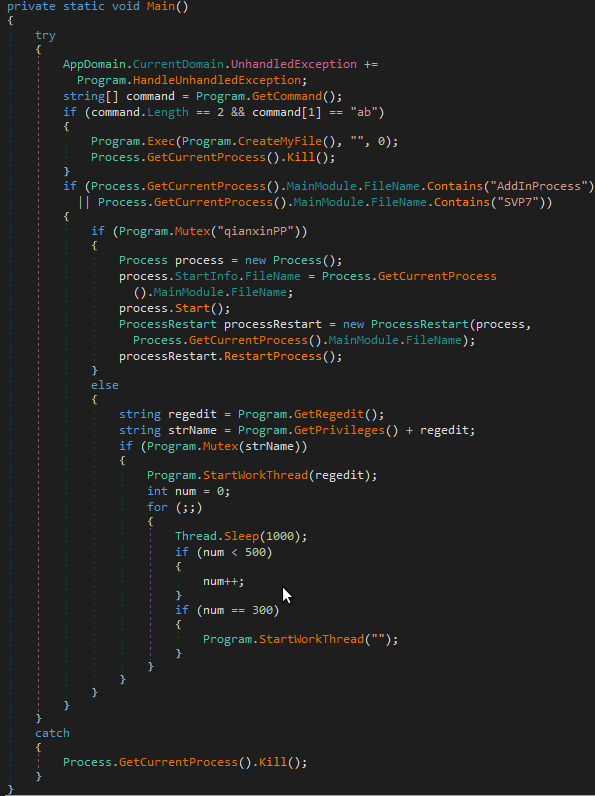Viewport: 595px width, 796px height.
Task: Click the "AddInProcess" string
Action: [x=538, y=186]
